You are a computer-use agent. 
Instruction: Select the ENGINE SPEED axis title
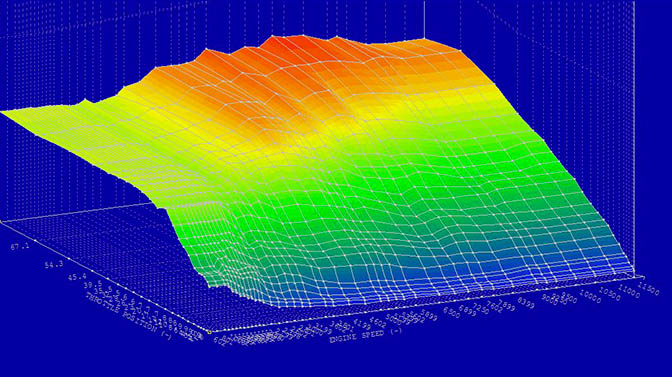click(365, 335)
